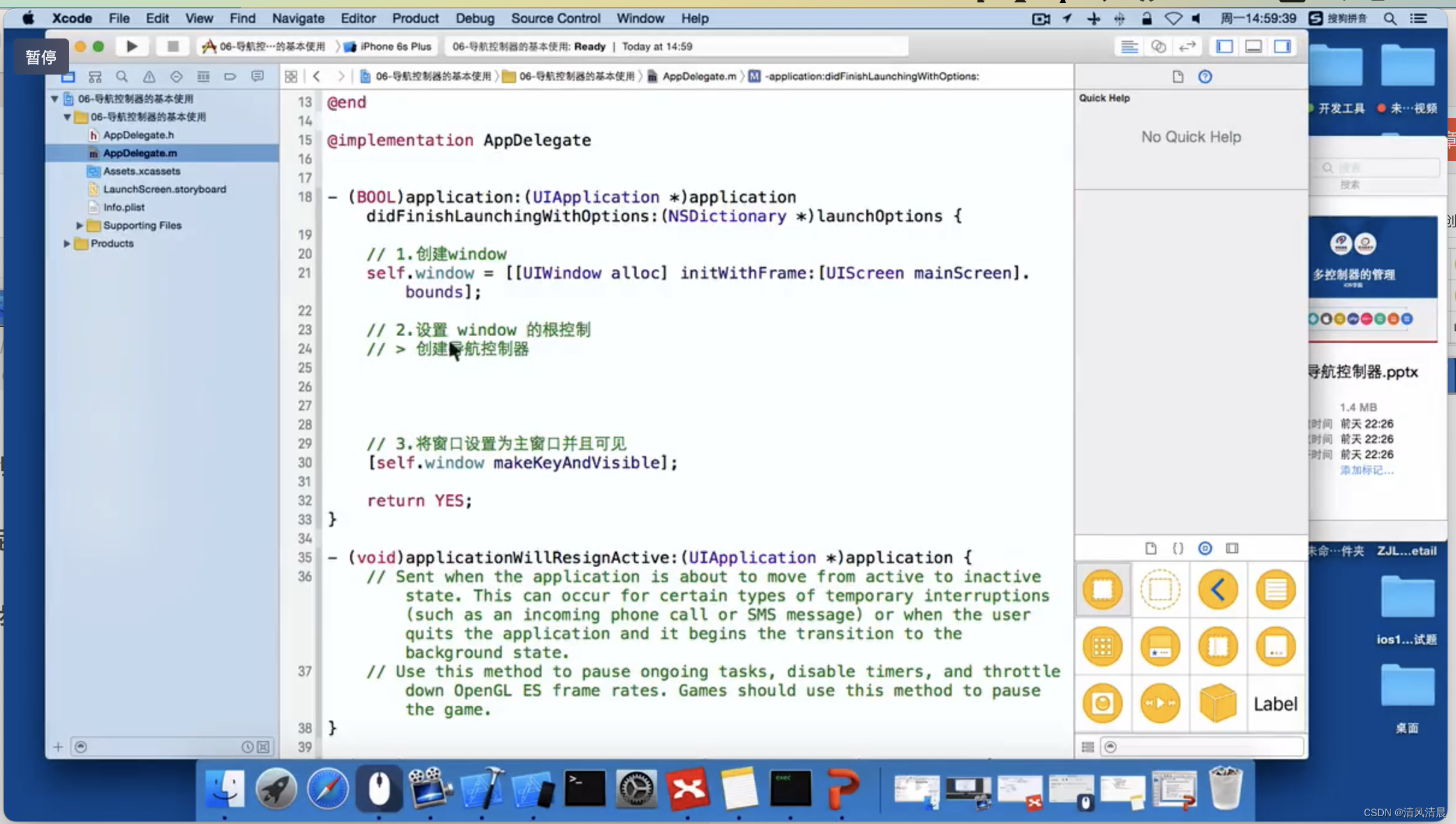Click the object library filter field
The height and width of the screenshot is (824, 1456).
click(1202, 747)
